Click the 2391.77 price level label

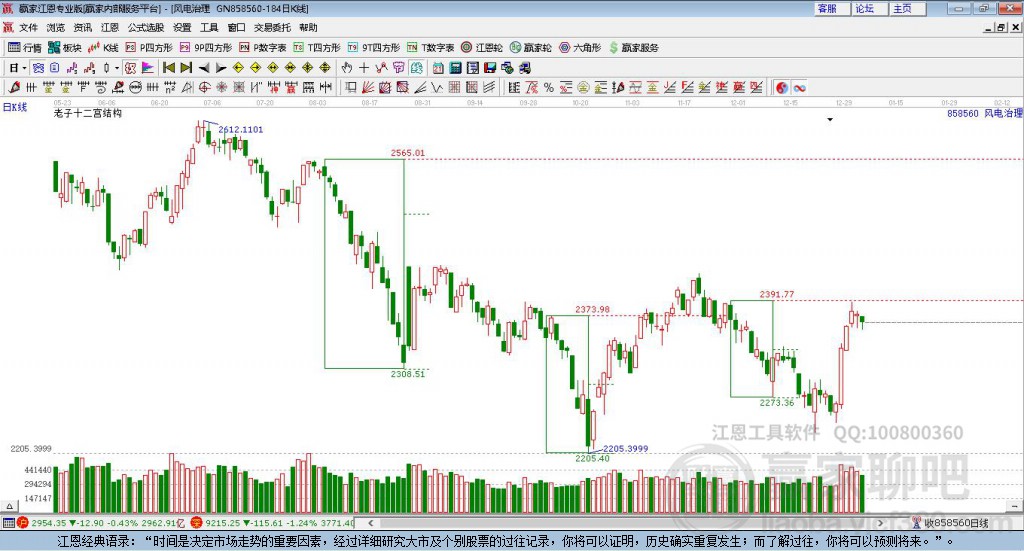(x=777, y=294)
